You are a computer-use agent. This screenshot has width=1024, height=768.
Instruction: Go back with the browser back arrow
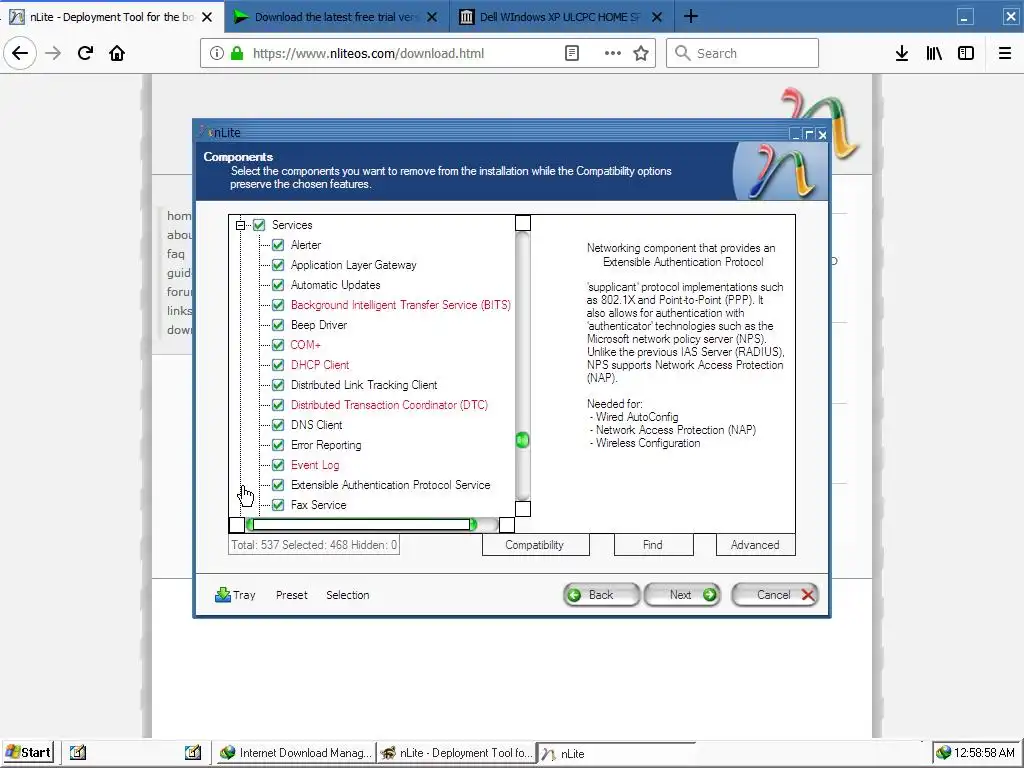[20, 53]
